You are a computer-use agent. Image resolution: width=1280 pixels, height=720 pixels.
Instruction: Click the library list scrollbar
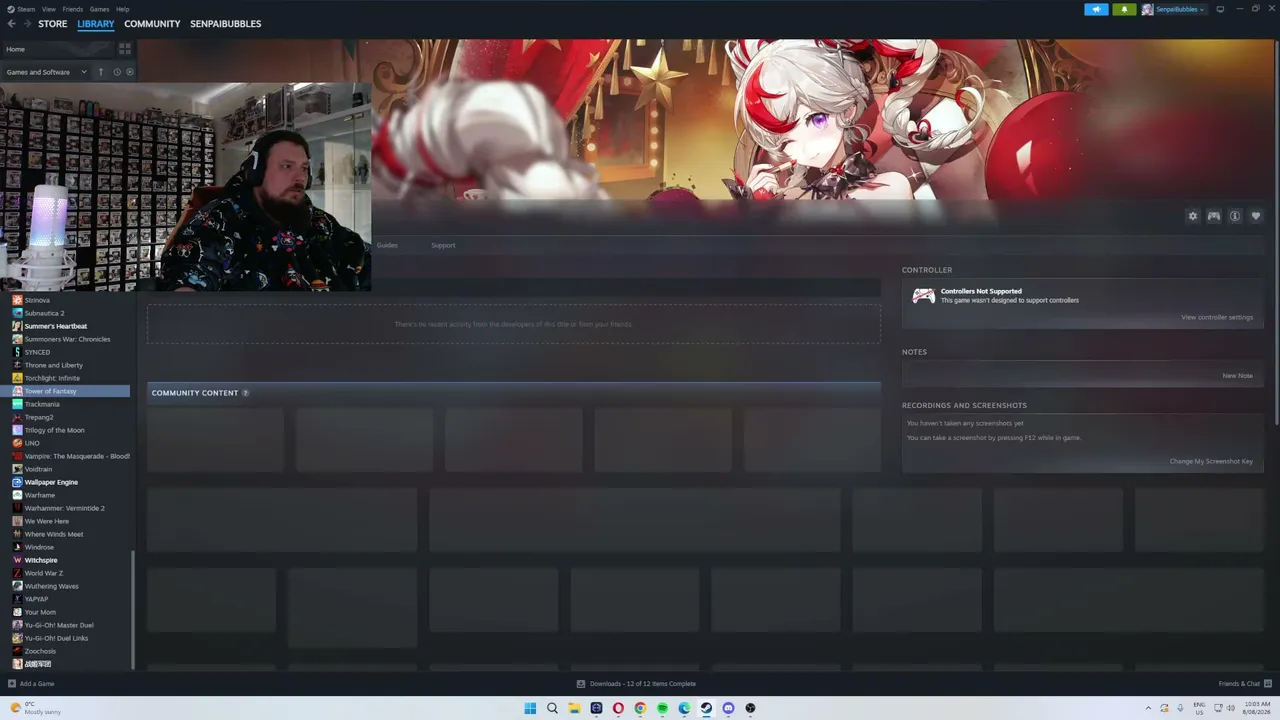point(133,610)
